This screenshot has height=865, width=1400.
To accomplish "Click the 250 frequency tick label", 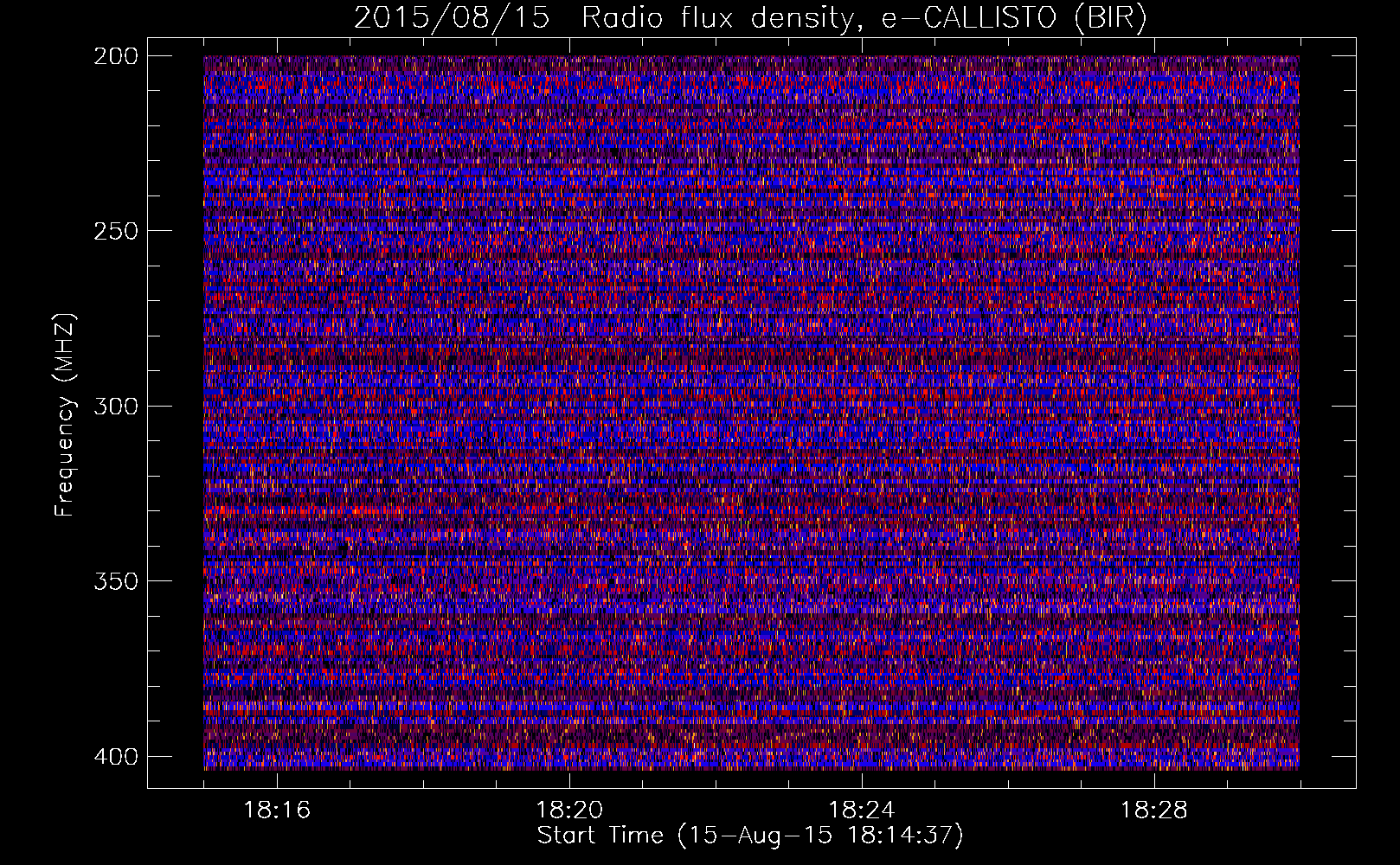I will point(115,231).
